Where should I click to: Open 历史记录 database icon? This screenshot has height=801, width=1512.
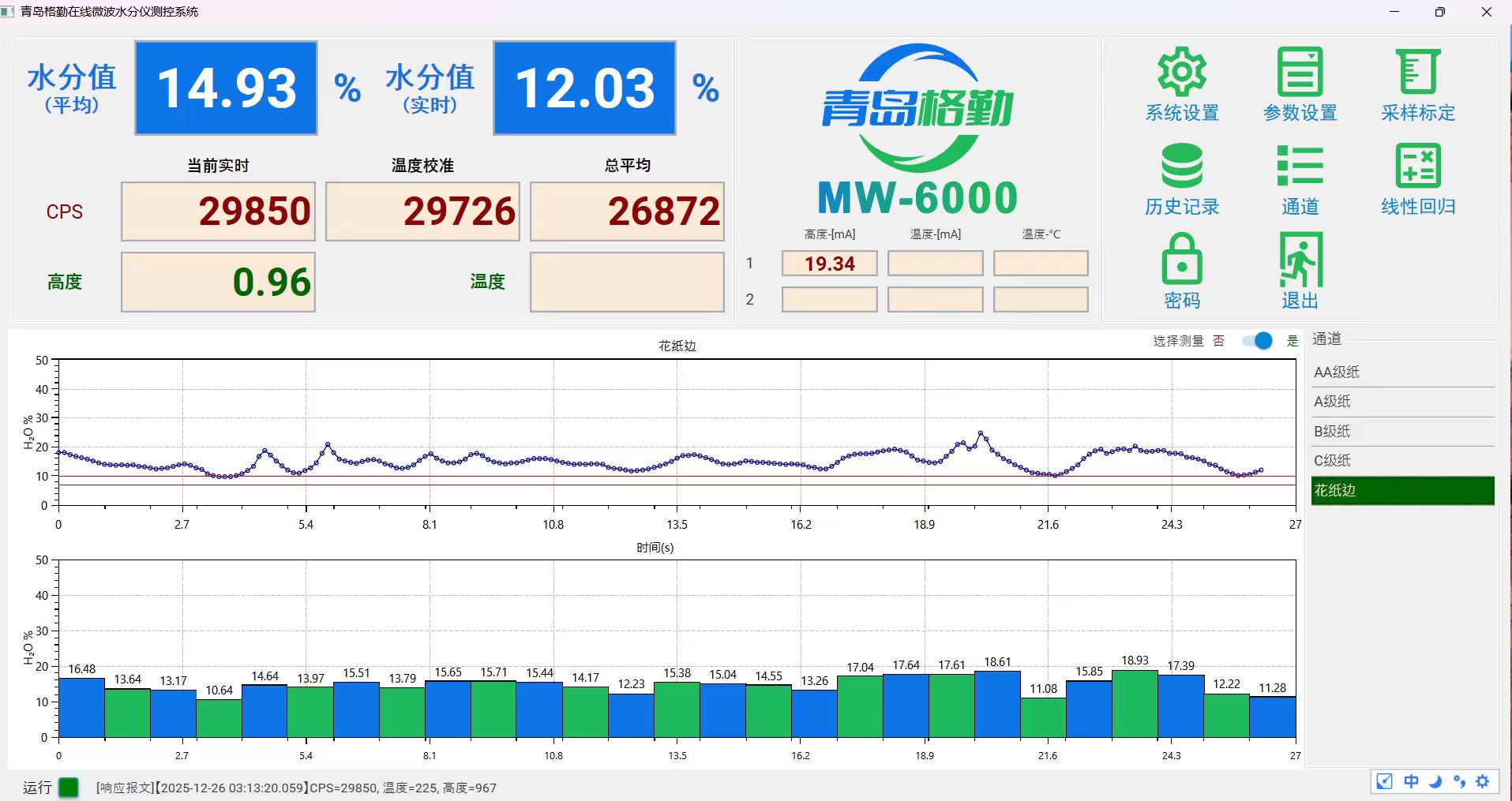[1181, 167]
